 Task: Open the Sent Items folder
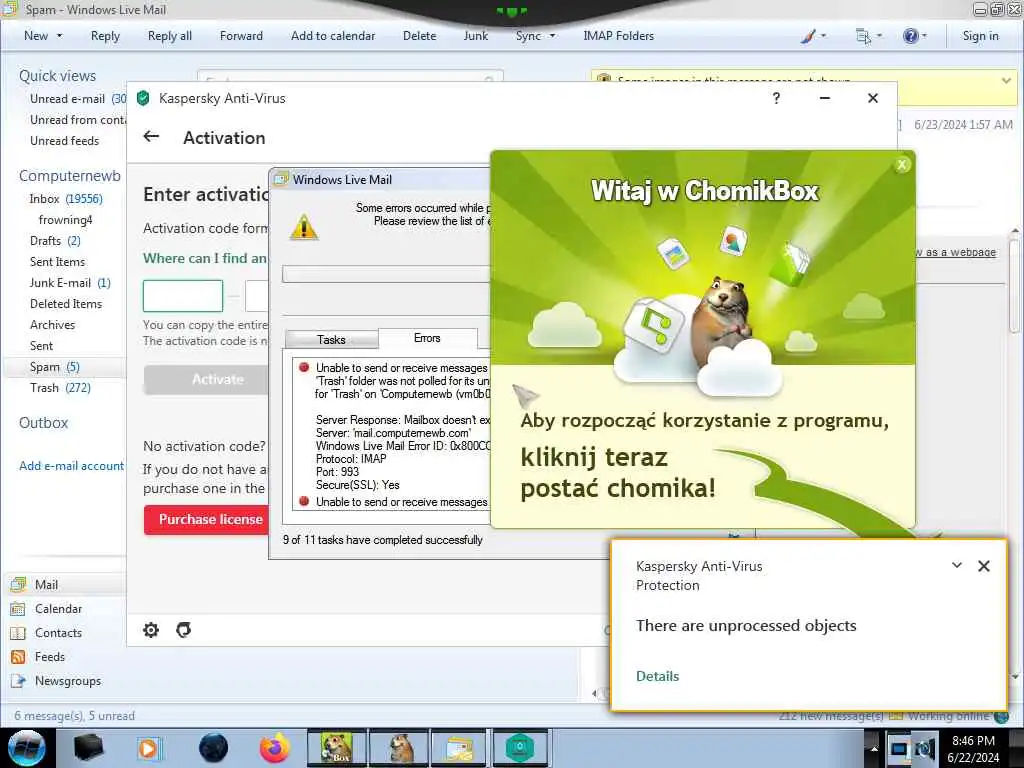tap(57, 262)
